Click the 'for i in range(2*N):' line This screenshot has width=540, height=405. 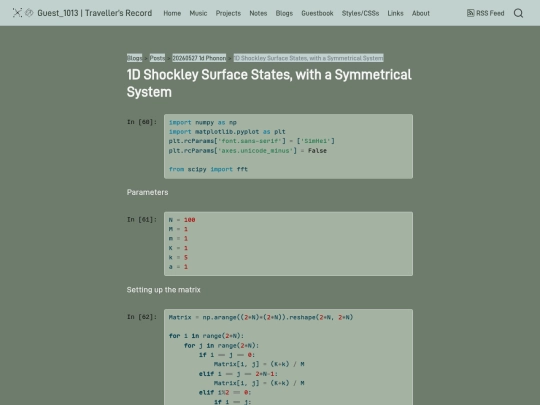click(x=206, y=336)
